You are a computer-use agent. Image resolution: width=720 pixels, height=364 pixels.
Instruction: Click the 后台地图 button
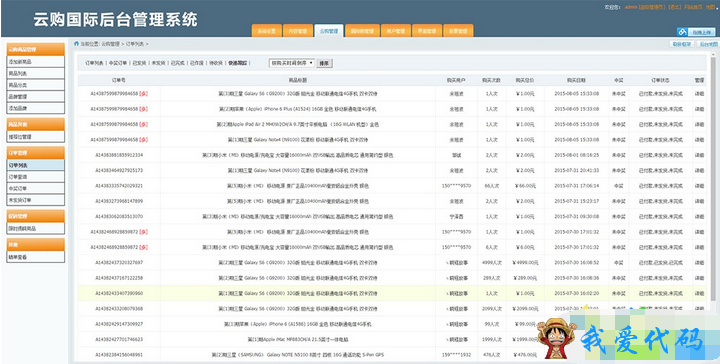(x=708, y=44)
